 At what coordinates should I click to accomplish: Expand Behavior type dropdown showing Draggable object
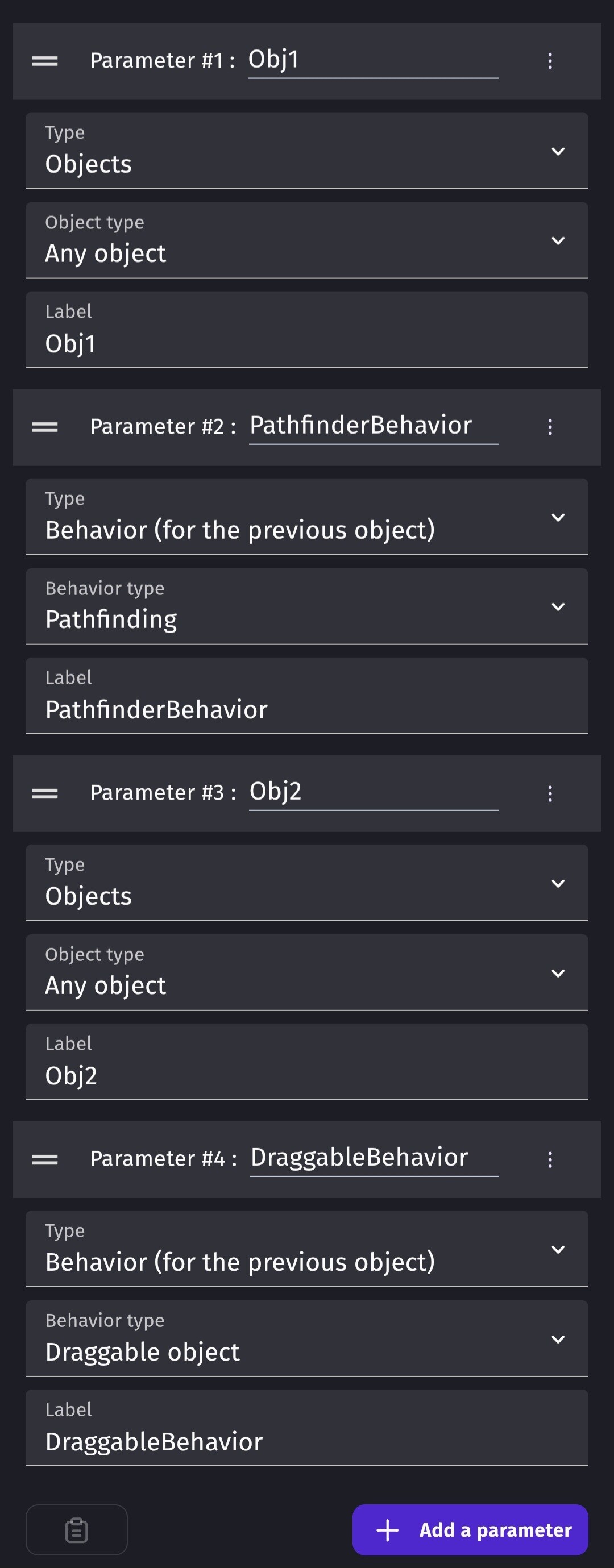[x=307, y=1338]
